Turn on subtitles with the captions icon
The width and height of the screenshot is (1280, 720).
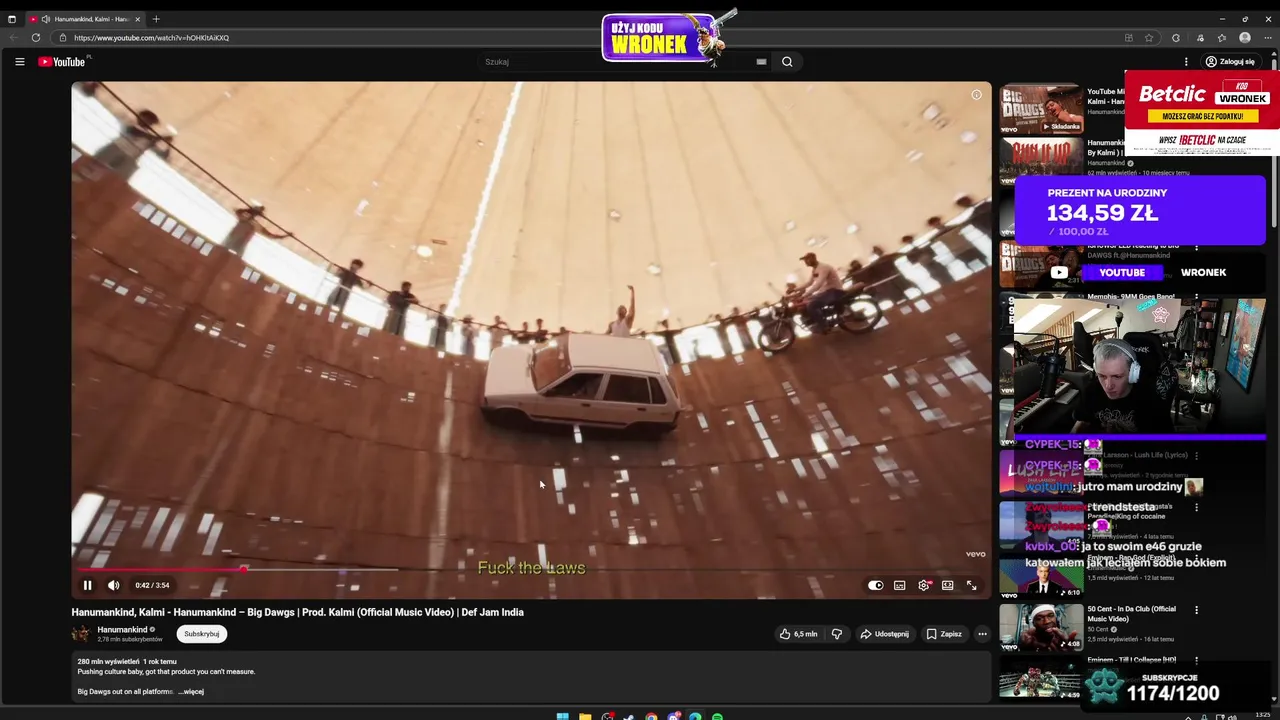899,585
